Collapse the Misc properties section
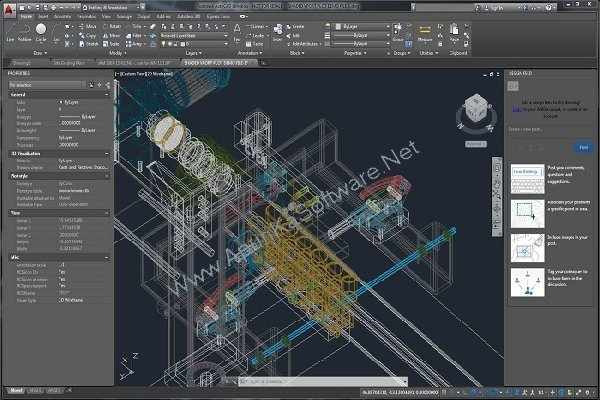600x400 pixels. [107, 258]
